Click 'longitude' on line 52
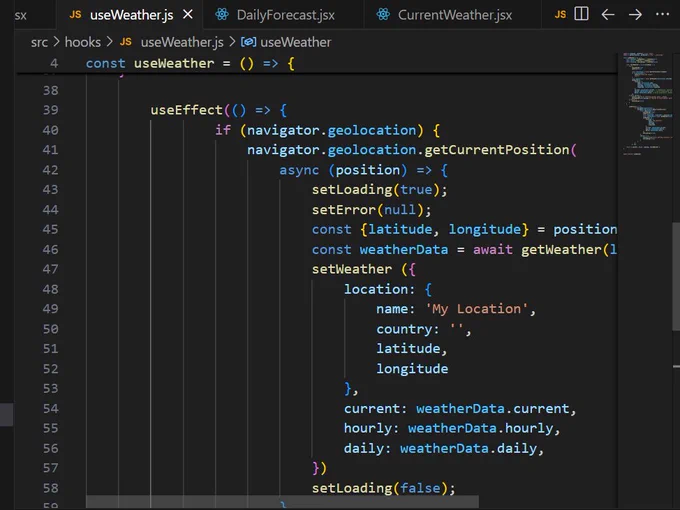Viewport: 680px width, 510px height. coord(412,369)
